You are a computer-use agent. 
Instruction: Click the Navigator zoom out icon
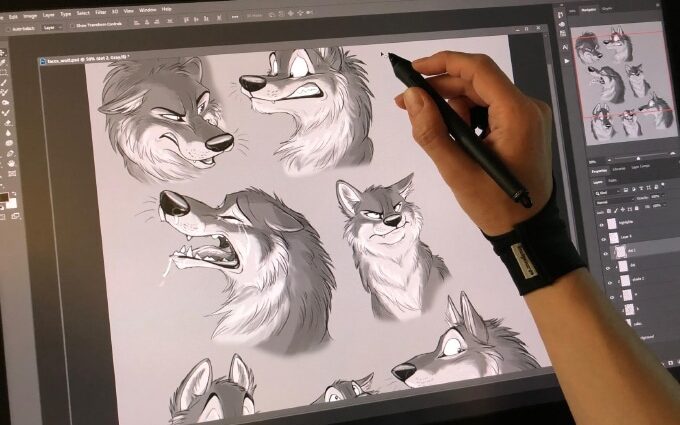(x=609, y=160)
